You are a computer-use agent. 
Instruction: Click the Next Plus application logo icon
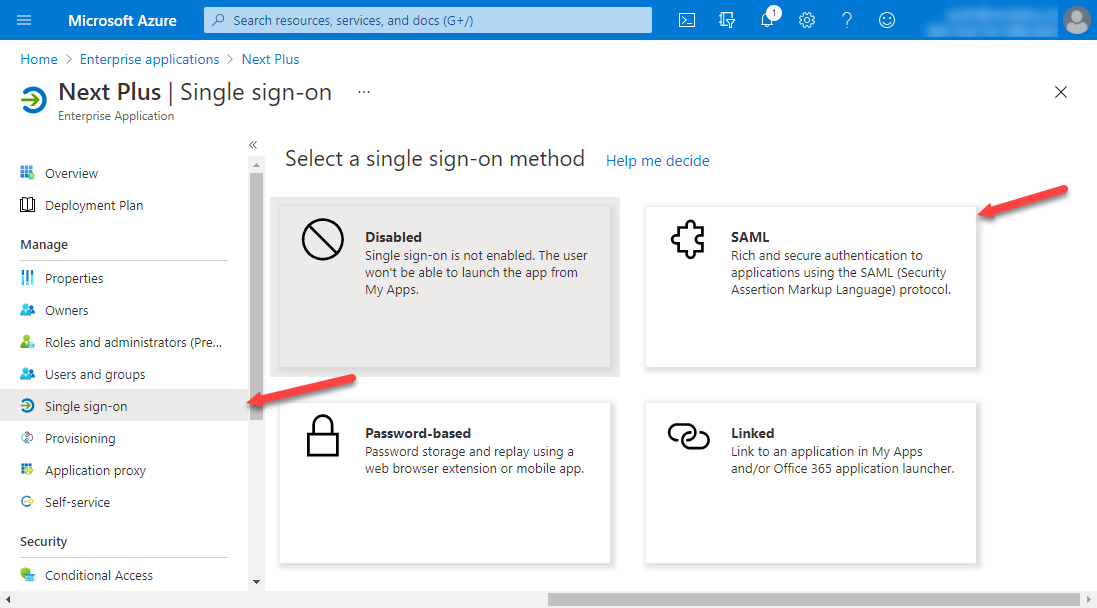33,100
